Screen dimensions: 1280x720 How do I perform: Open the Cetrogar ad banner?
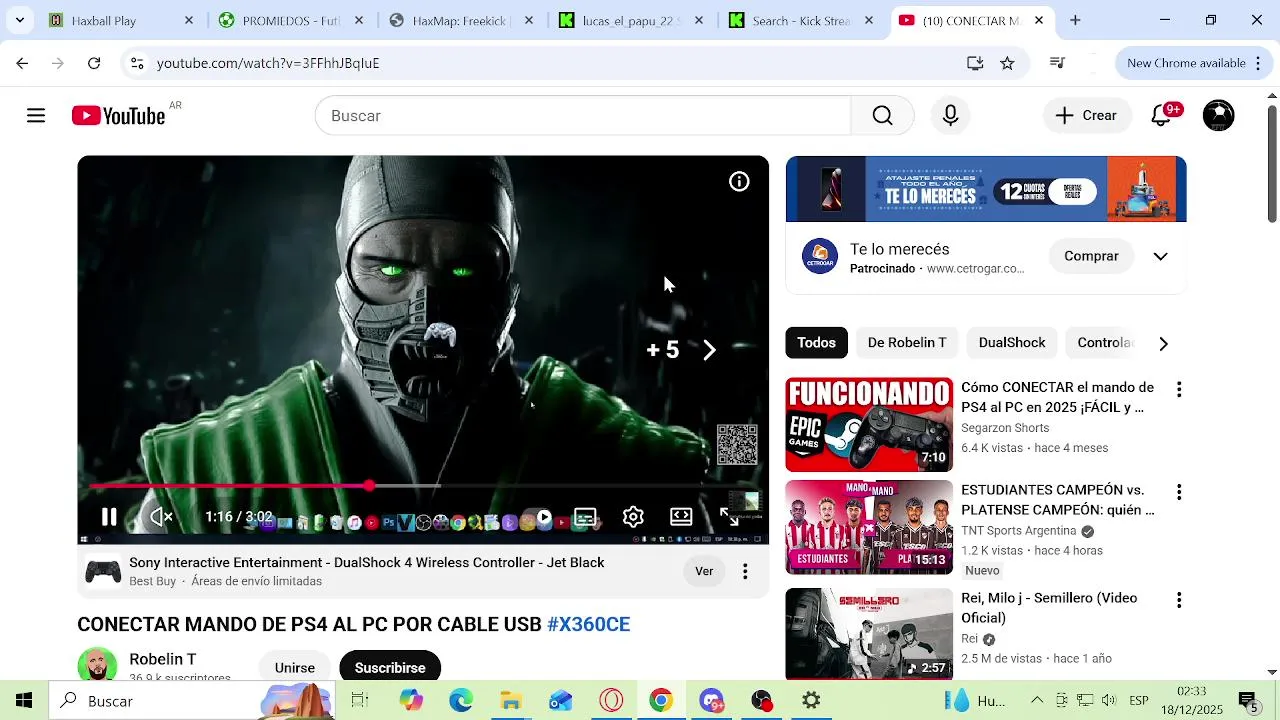[986, 189]
